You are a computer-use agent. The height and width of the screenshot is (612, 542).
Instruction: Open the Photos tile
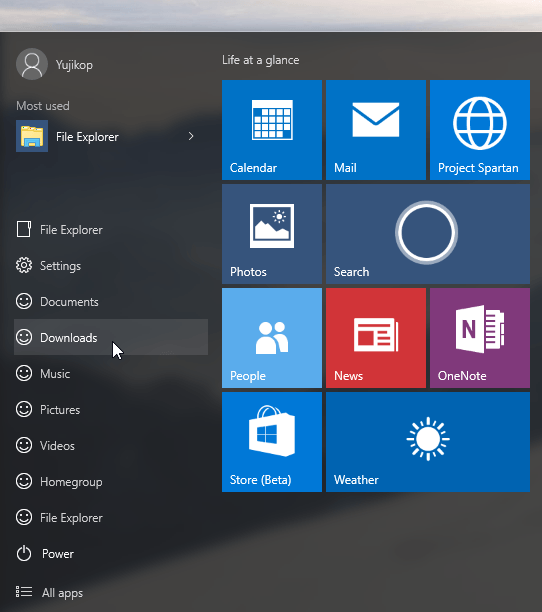click(x=272, y=234)
